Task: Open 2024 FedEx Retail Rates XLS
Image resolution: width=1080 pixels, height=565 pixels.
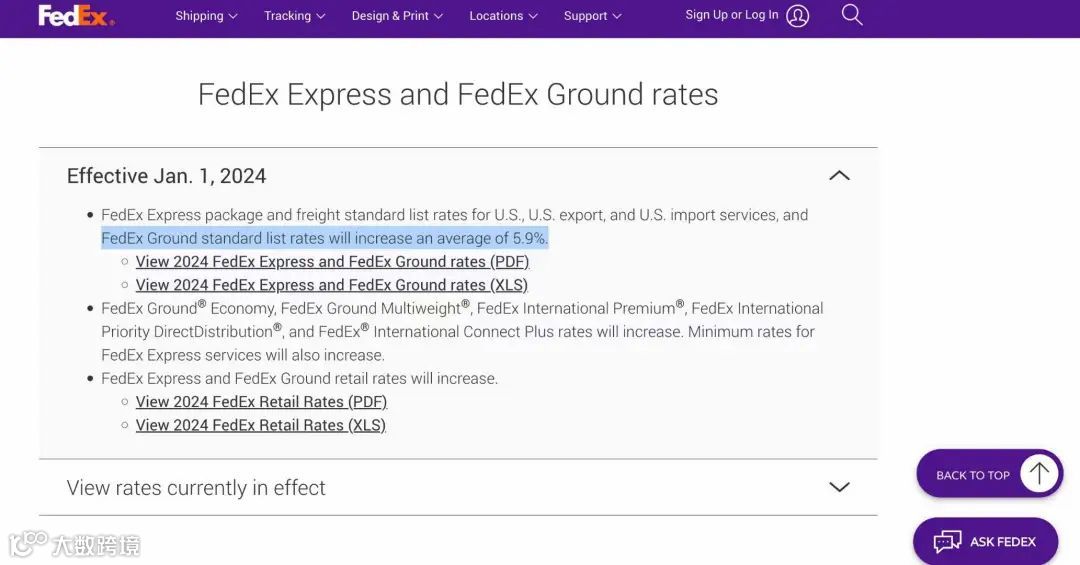Action: click(260, 425)
